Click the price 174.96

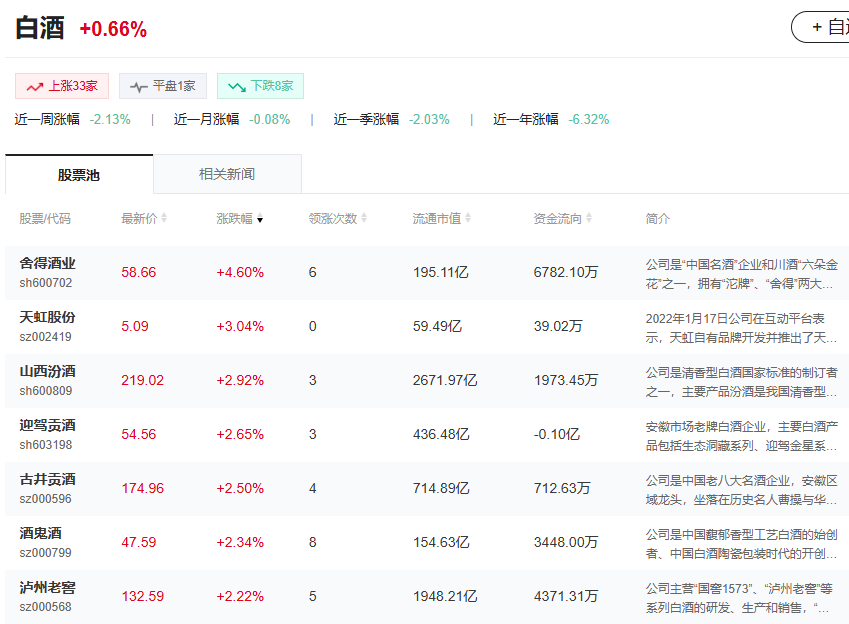pos(142,488)
